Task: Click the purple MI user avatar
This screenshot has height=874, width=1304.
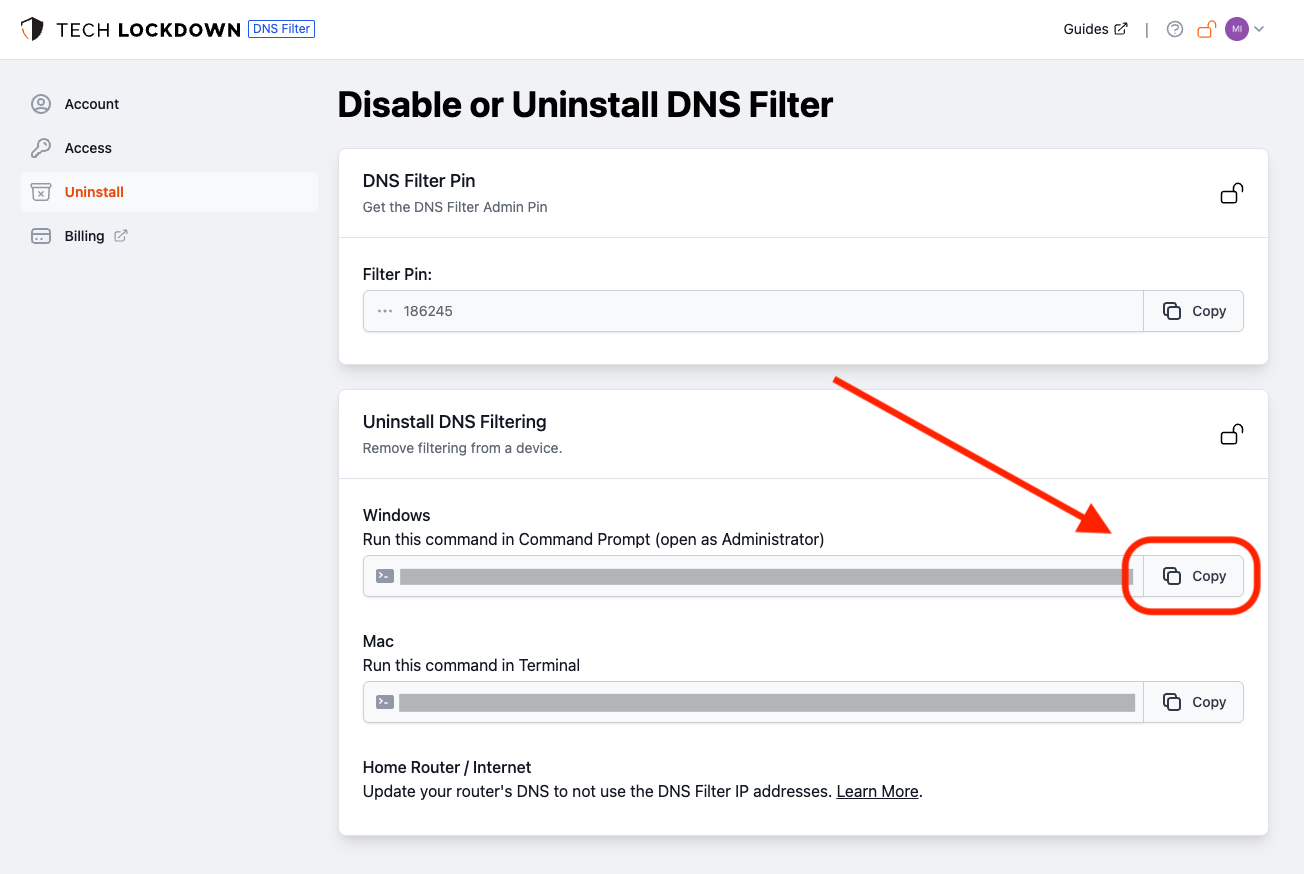Action: pos(1236,29)
